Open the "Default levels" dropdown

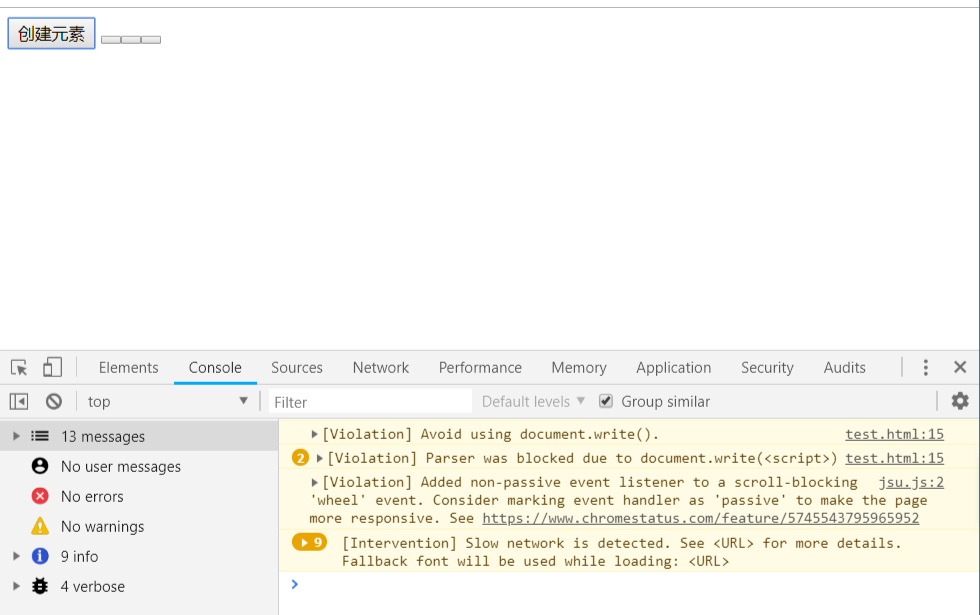531,401
